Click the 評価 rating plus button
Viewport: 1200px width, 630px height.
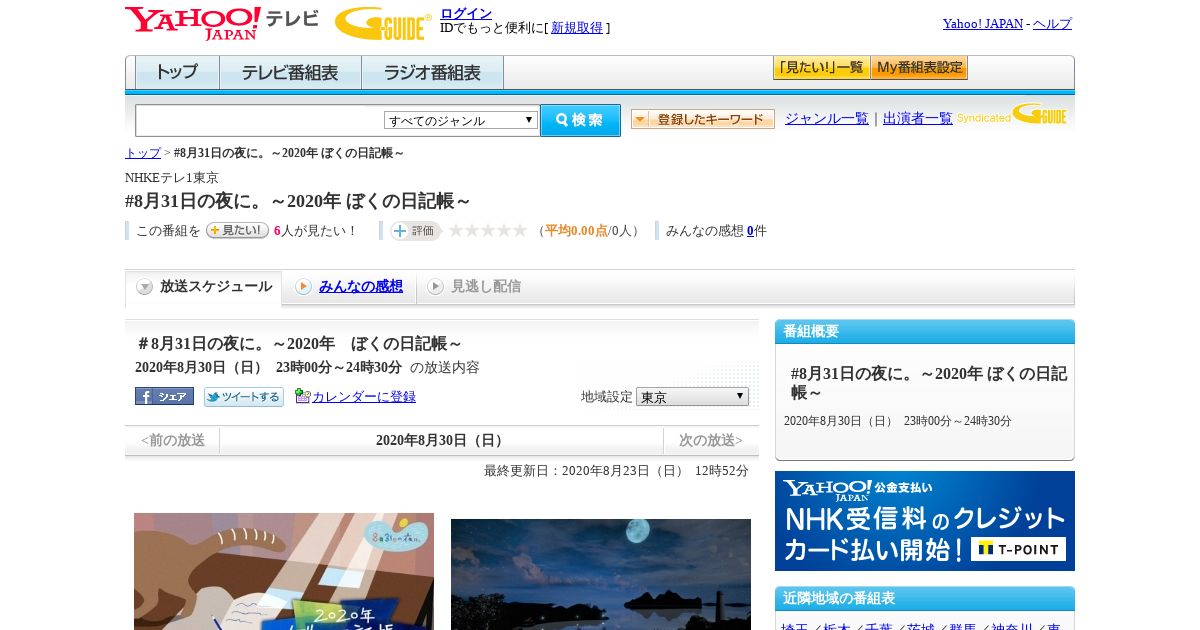[x=416, y=230]
